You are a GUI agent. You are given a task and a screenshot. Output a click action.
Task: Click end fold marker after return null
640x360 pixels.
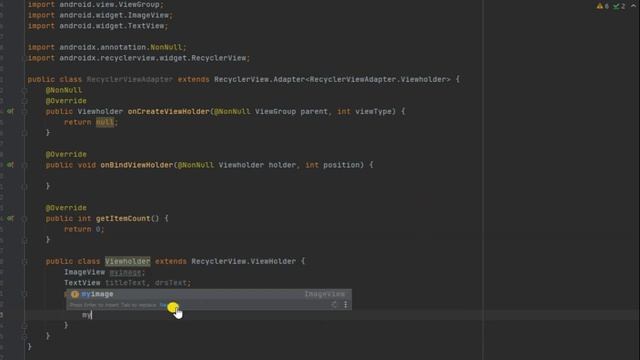point(24,133)
